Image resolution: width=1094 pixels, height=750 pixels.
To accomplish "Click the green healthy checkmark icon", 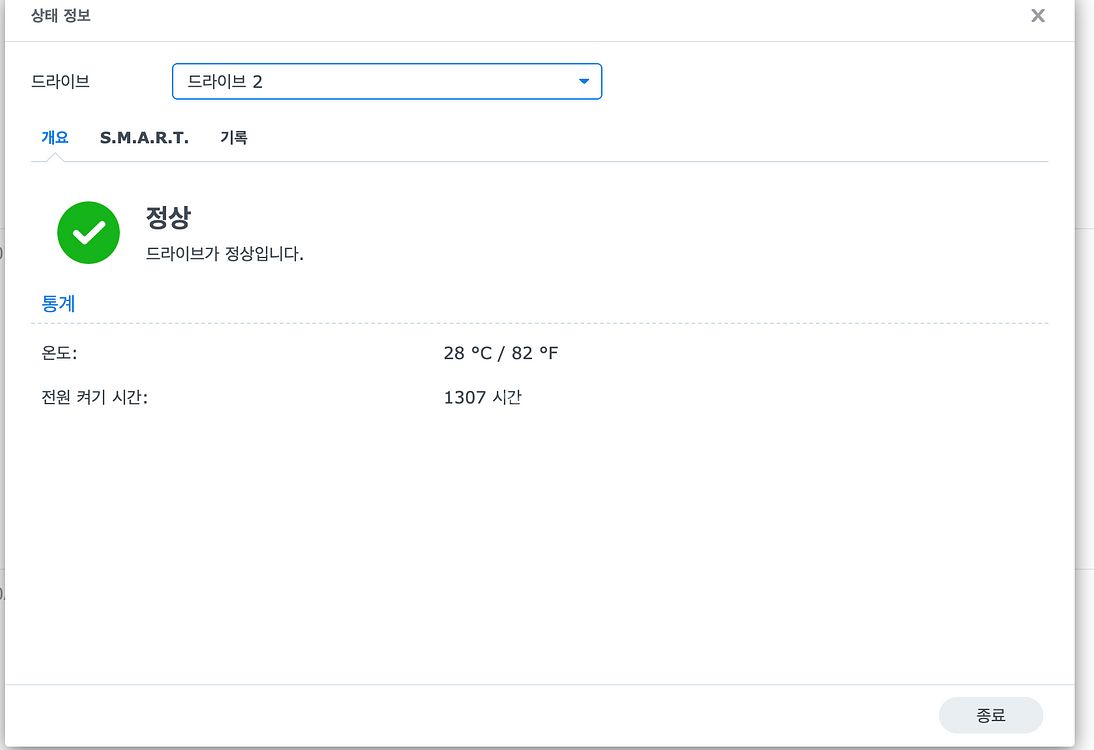I will (89, 232).
